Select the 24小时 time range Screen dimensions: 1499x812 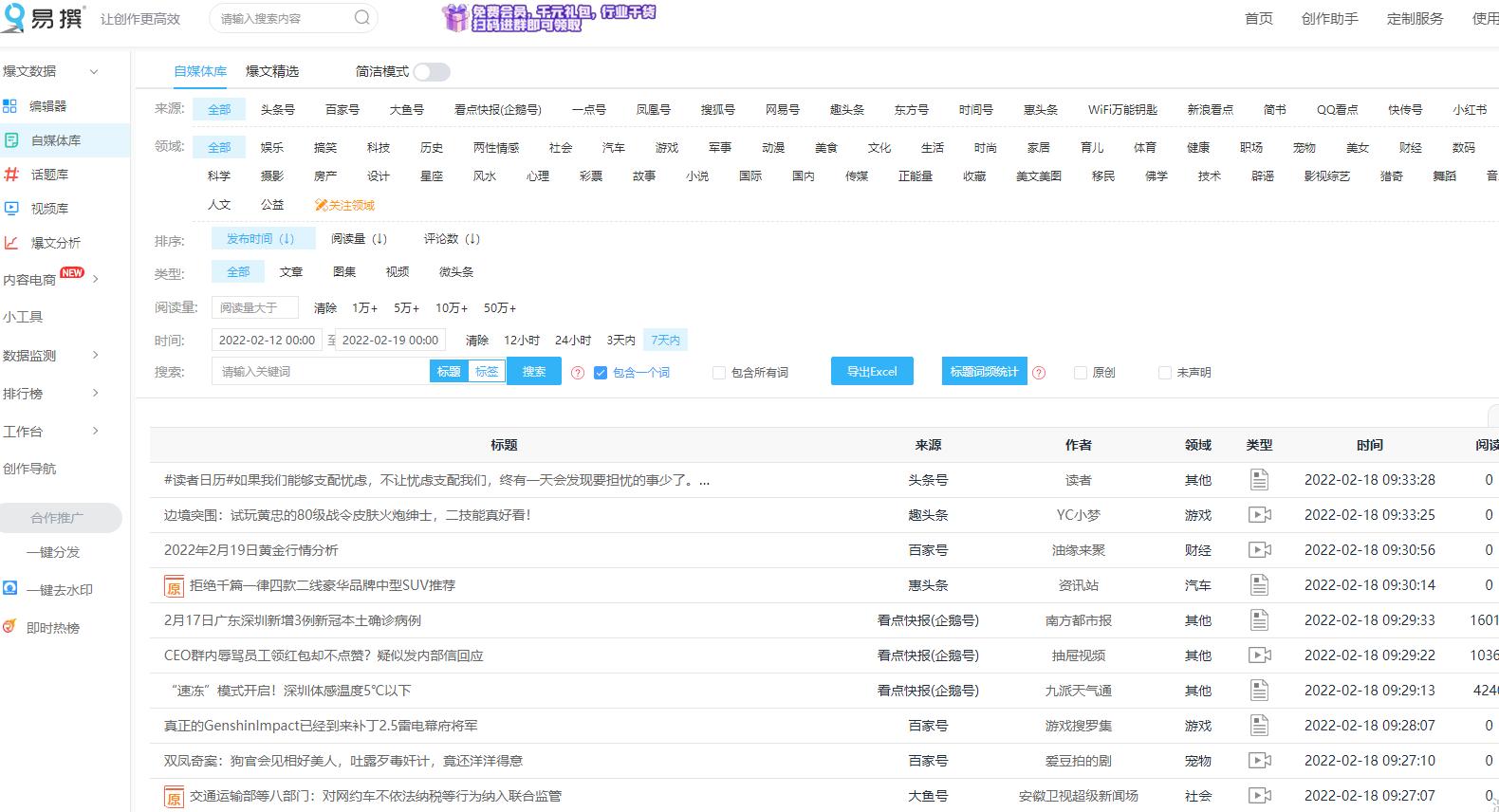(573, 341)
